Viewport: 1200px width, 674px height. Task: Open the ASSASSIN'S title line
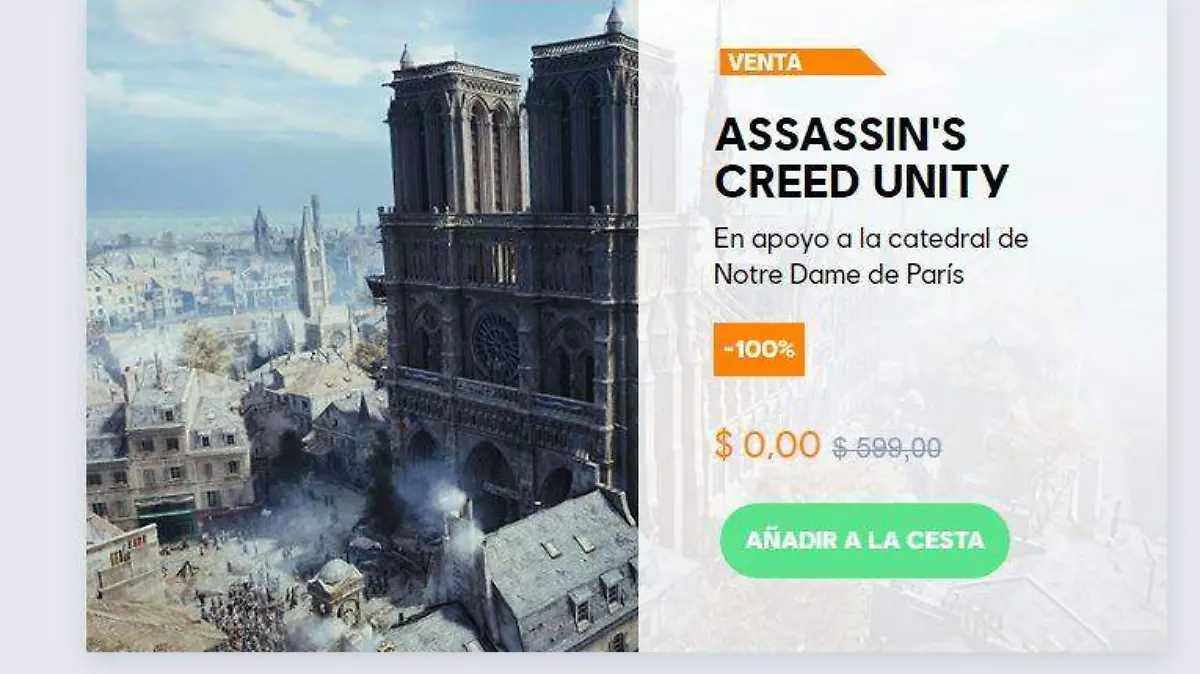(x=840, y=135)
